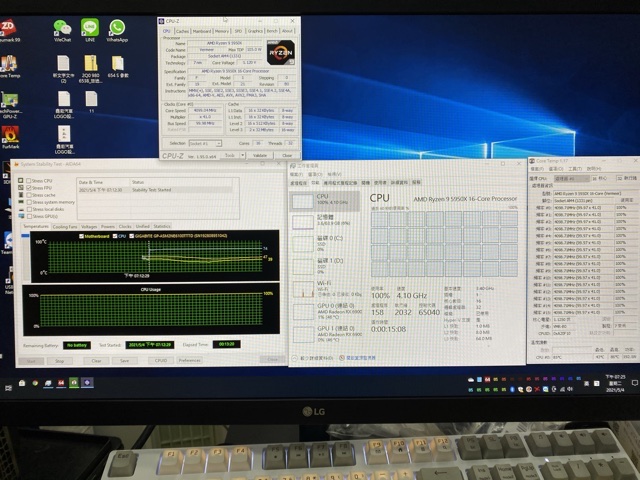Viewport: 640px width, 480px height.
Task: Uncheck the Stress FPU checkbox
Action: 29,188
